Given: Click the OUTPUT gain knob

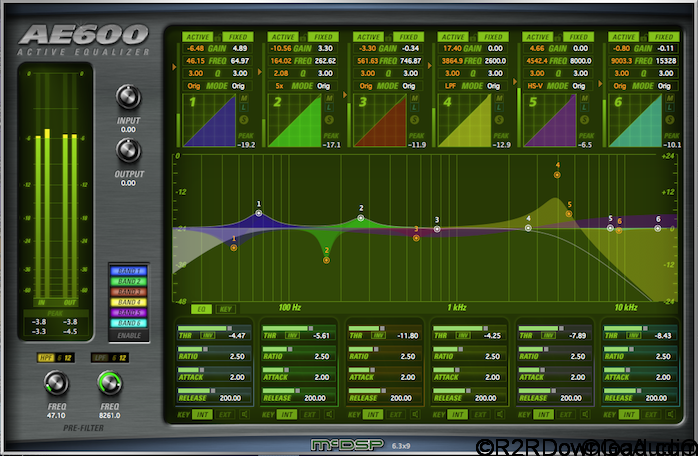Looking at the screenshot, I should (x=128, y=151).
